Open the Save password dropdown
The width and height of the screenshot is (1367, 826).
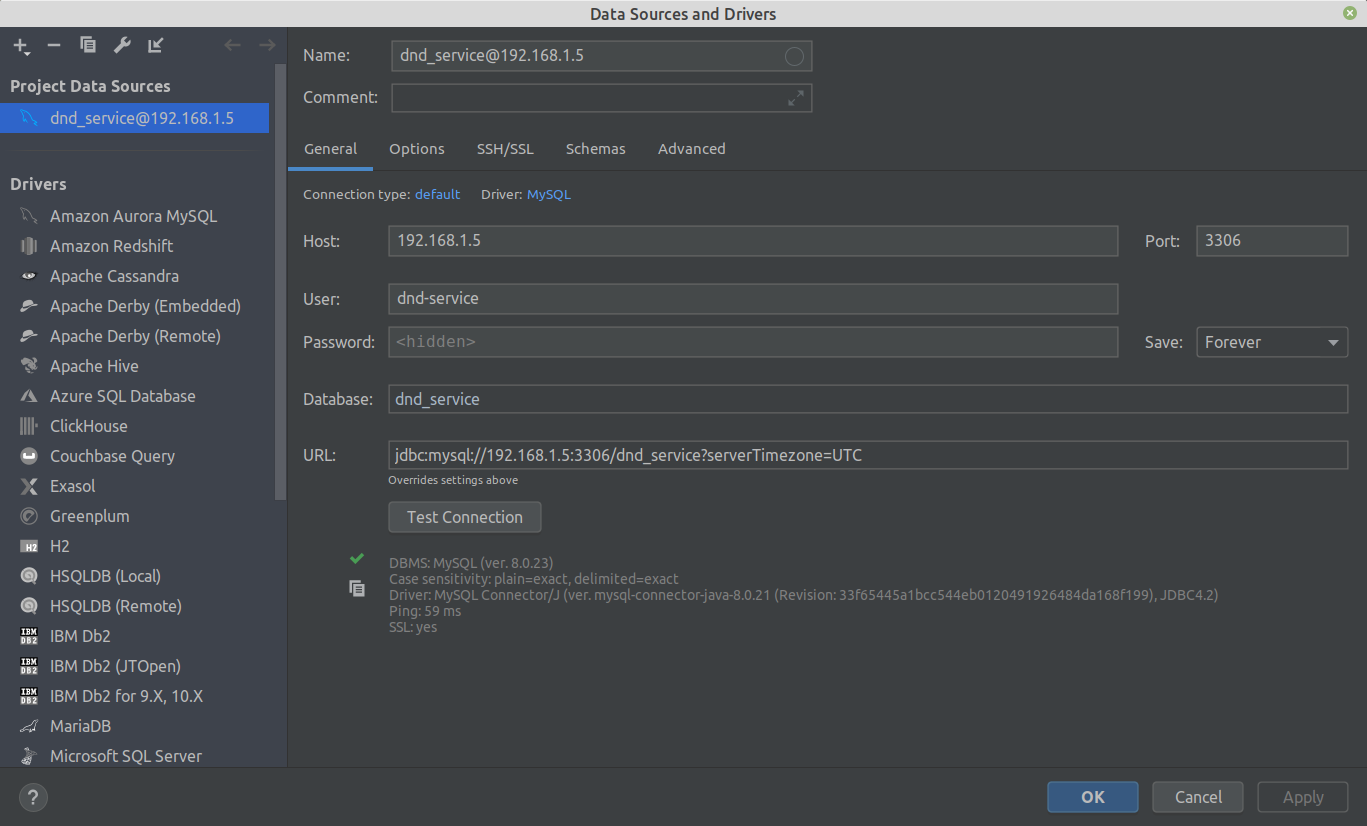pyautogui.click(x=1272, y=342)
